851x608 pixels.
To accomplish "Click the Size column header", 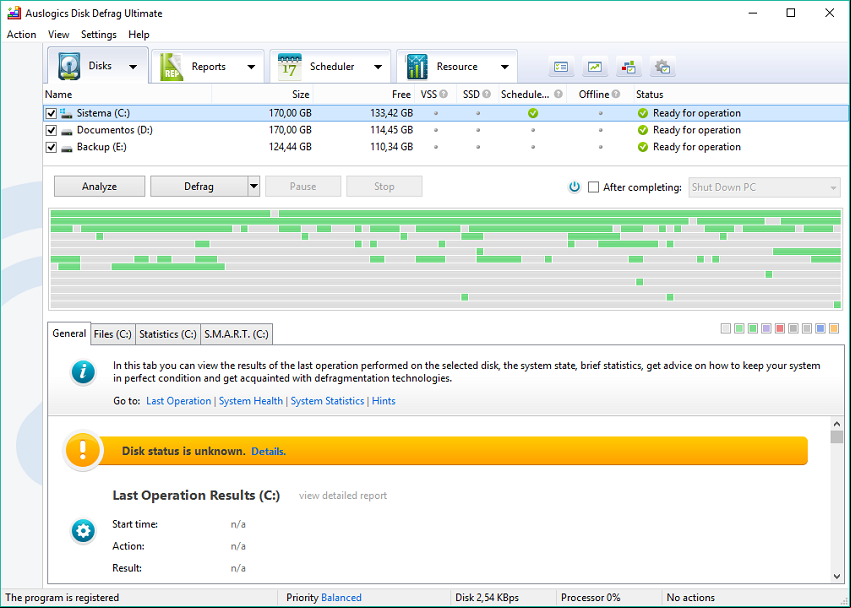I will [262, 94].
